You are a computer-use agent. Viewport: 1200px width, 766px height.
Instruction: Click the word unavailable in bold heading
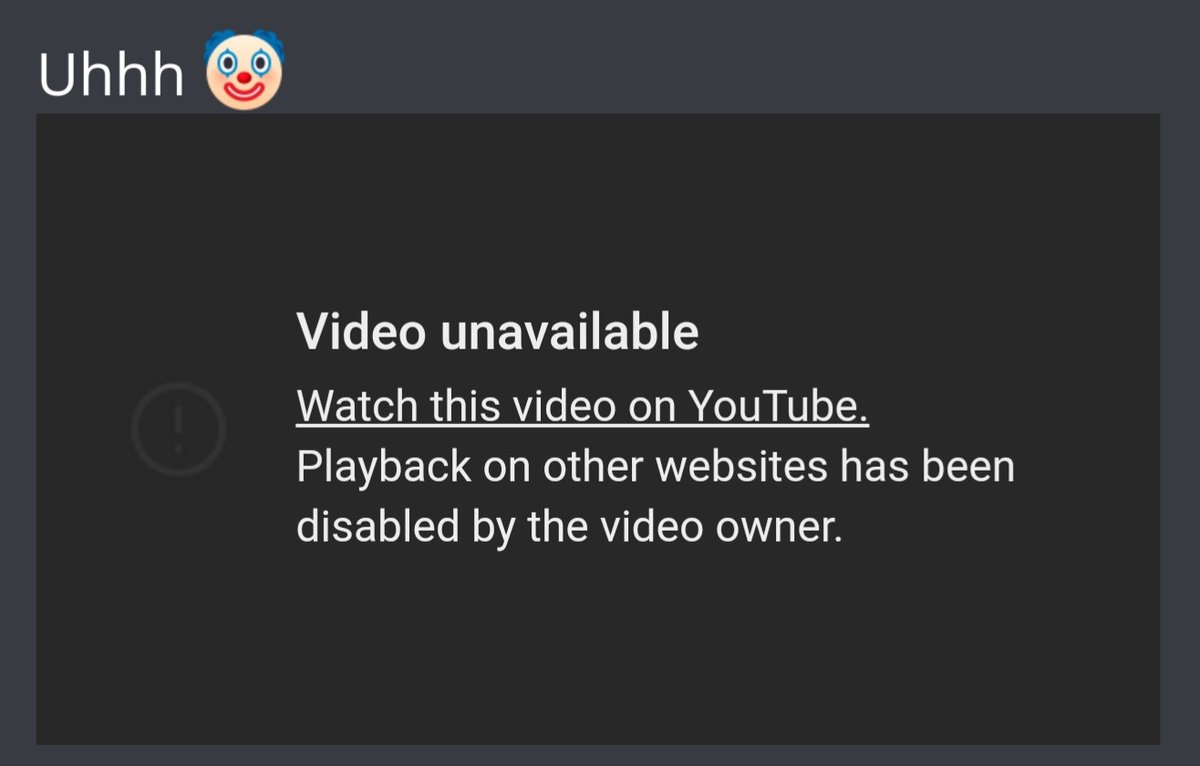tap(569, 332)
